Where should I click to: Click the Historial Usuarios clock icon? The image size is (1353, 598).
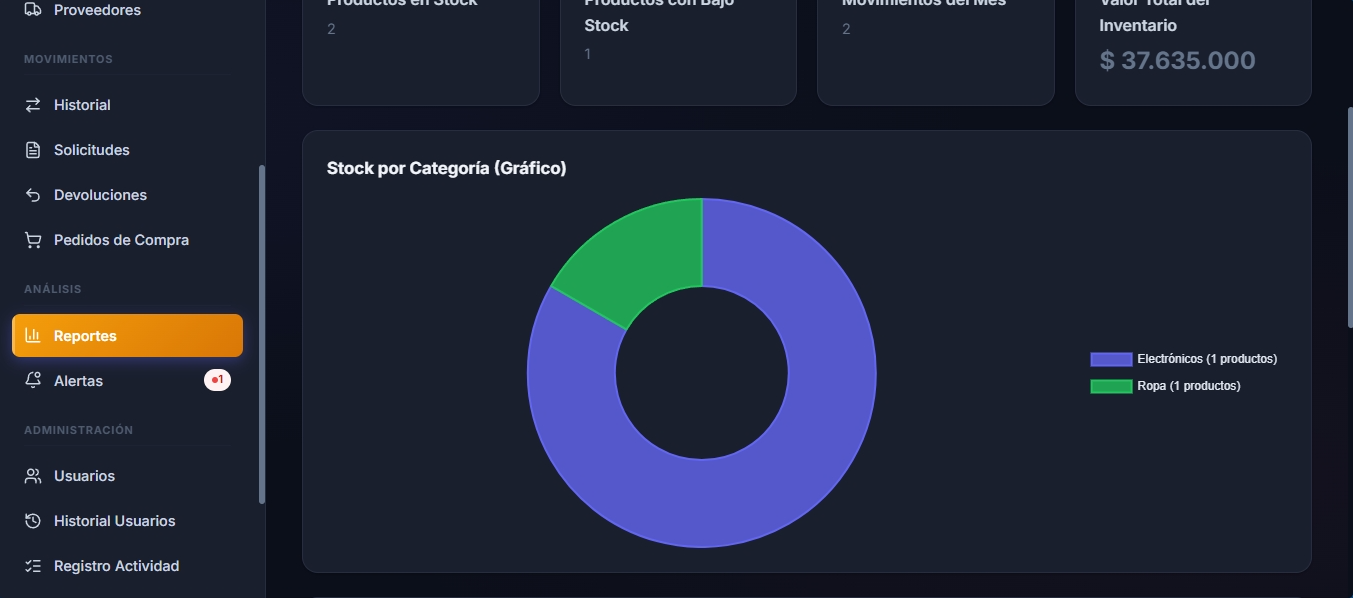coord(33,521)
